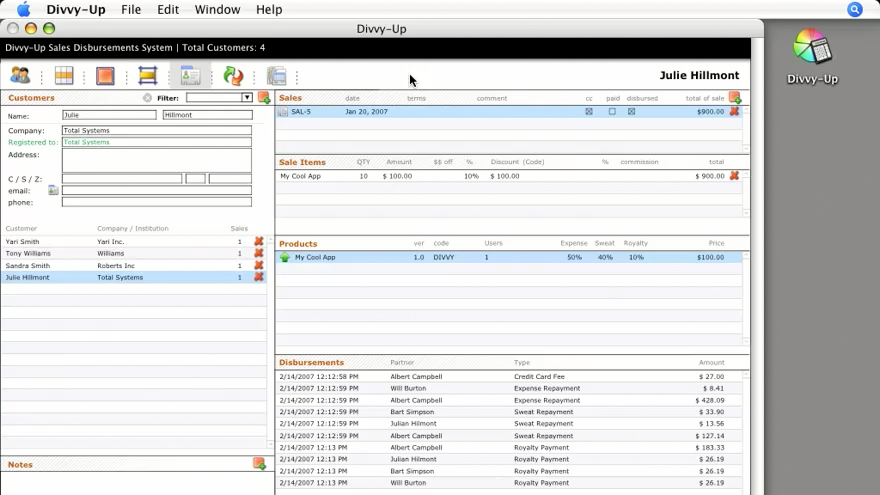Add a new sale with the plus icon
880x495 pixels.
click(735, 98)
